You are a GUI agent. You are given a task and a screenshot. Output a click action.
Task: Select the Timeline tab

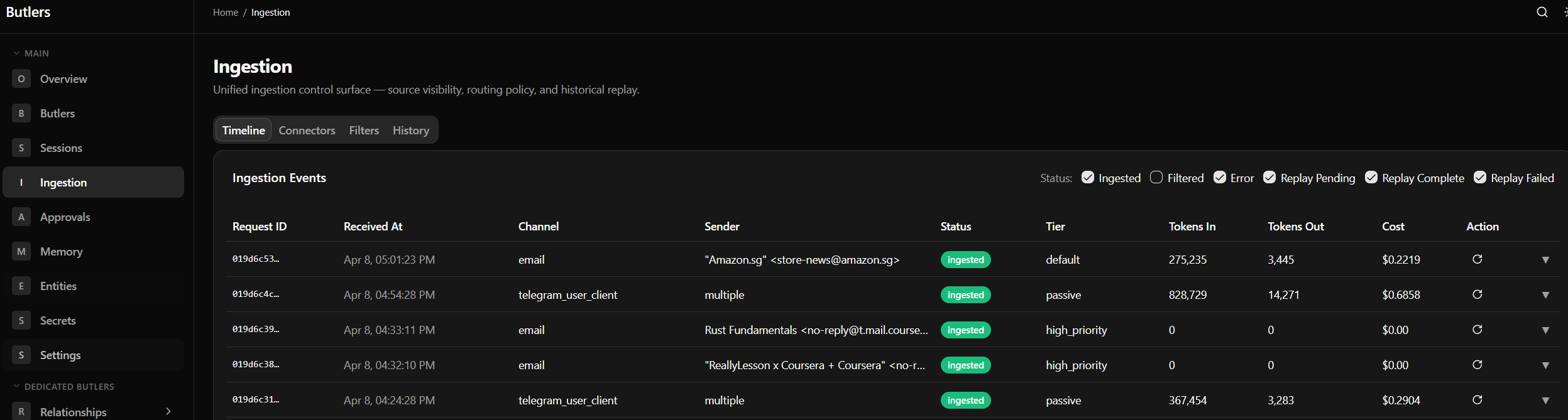(244, 130)
